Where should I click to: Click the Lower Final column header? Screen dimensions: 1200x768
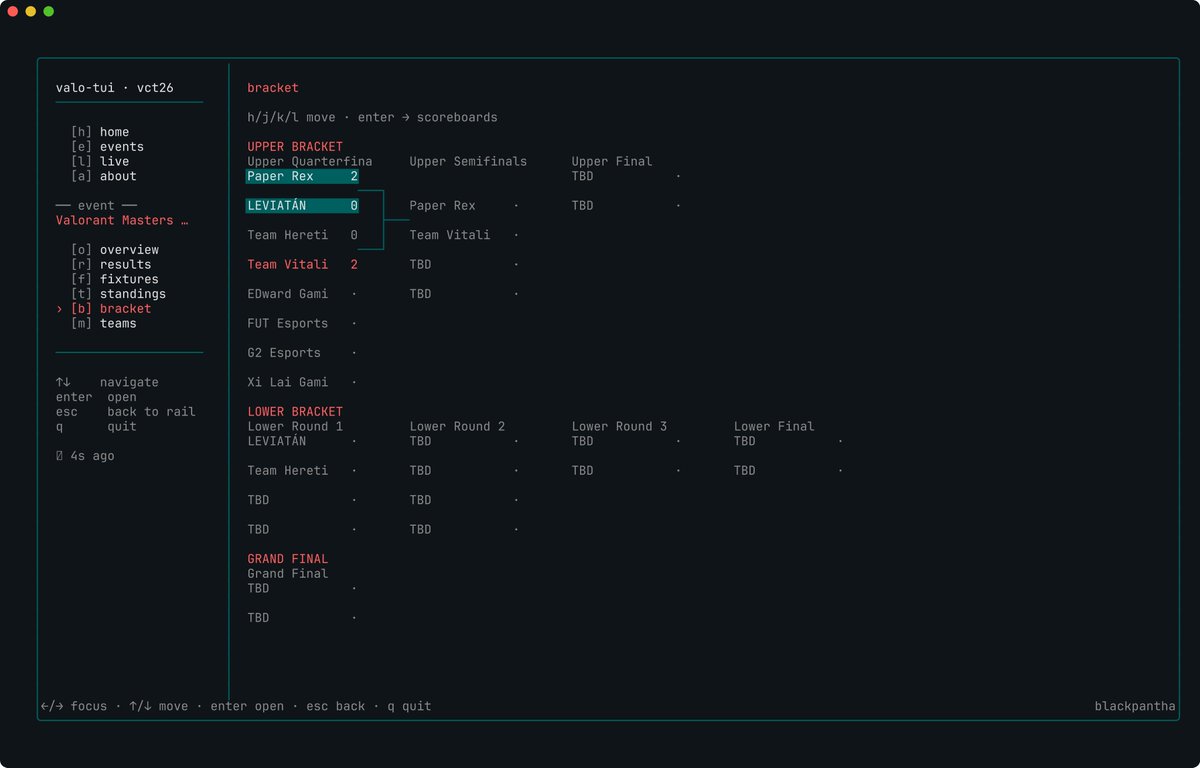tap(774, 426)
